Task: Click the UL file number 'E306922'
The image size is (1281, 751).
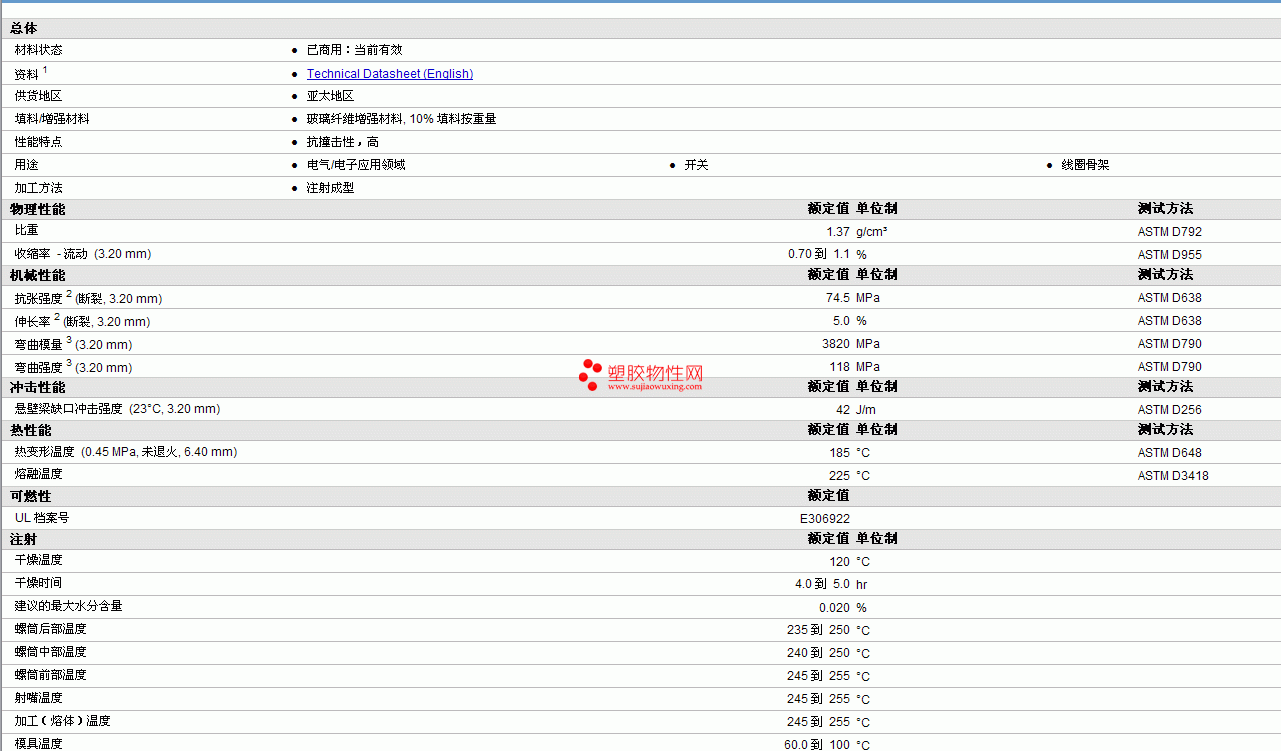Action: pyautogui.click(x=825, y=519)
